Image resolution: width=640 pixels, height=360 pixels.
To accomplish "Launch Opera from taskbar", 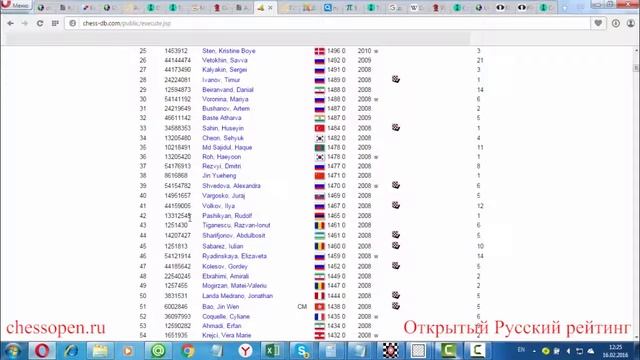I will 42,351.
